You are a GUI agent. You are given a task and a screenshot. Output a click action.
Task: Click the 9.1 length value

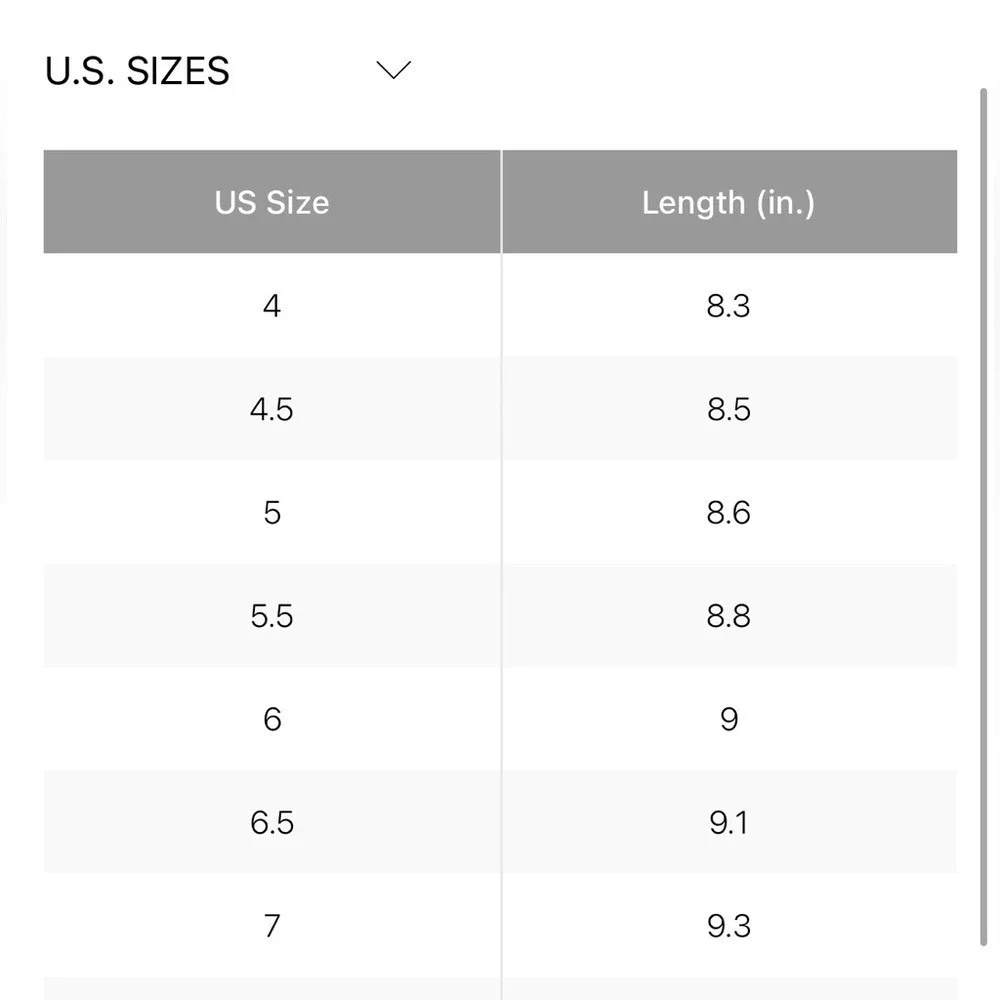click(728, 822)
